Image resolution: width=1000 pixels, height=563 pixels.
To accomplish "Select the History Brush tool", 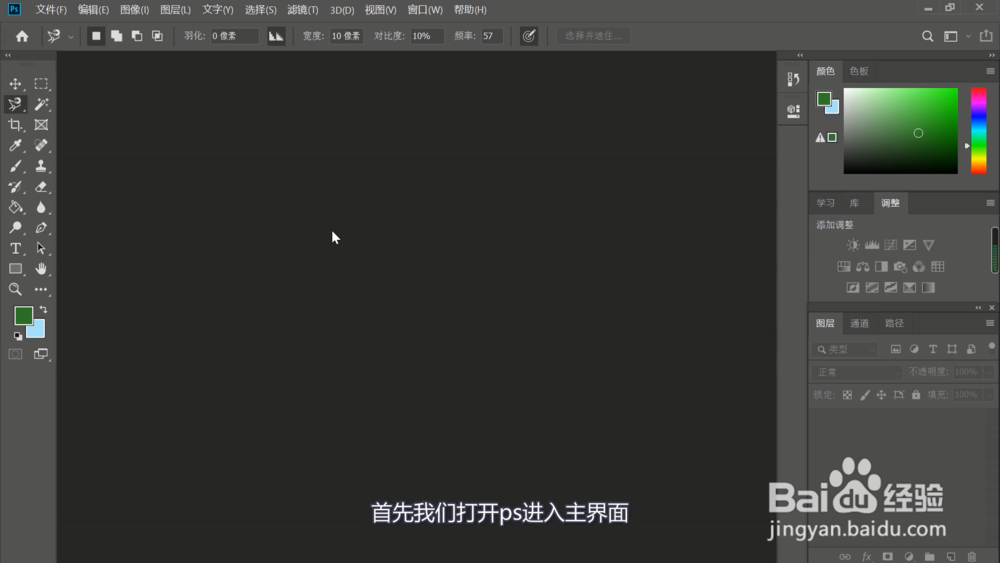I will point(15,187).
